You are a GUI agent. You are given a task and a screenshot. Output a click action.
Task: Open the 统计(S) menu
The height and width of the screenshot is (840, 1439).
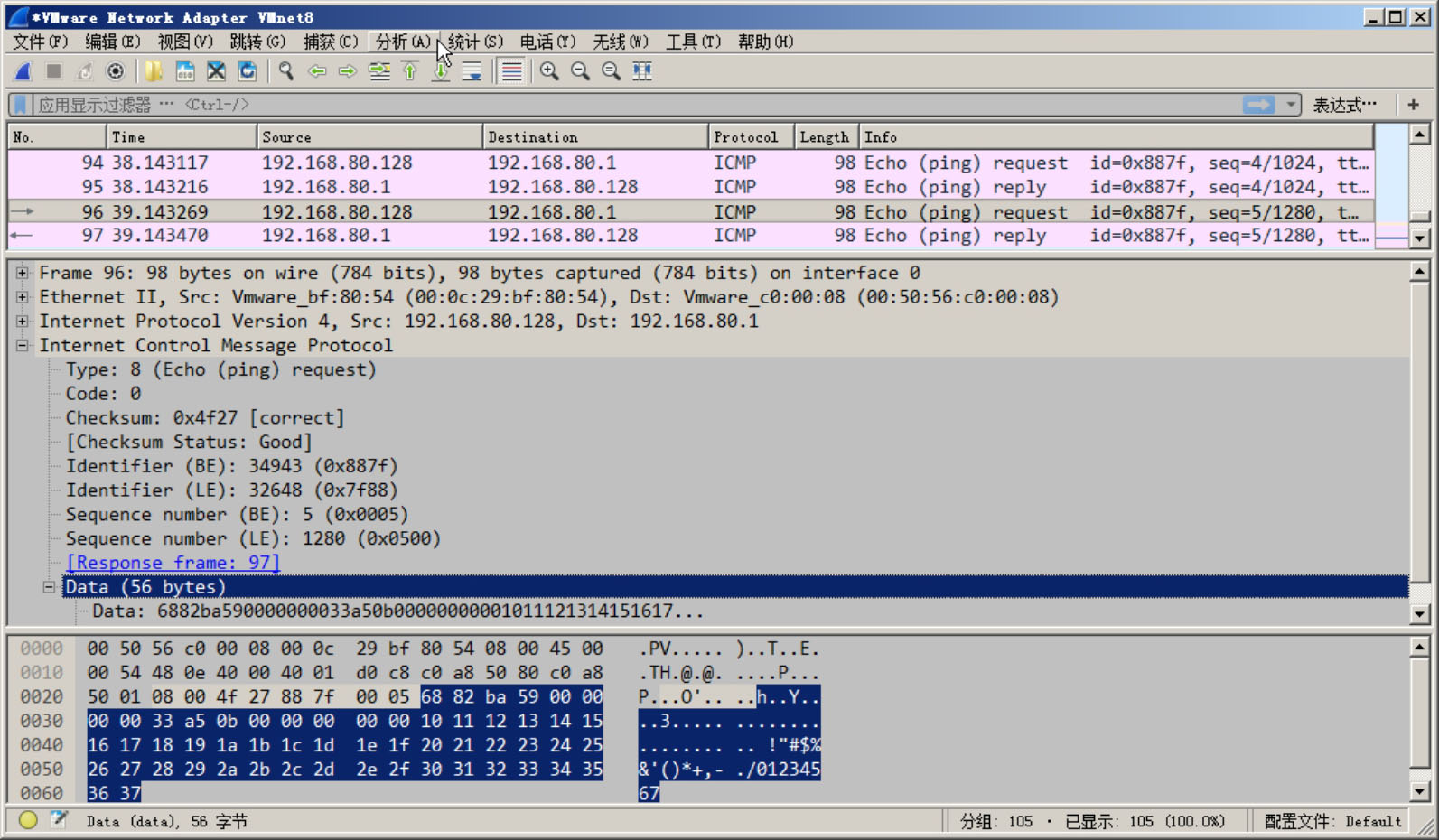[475, 42]
